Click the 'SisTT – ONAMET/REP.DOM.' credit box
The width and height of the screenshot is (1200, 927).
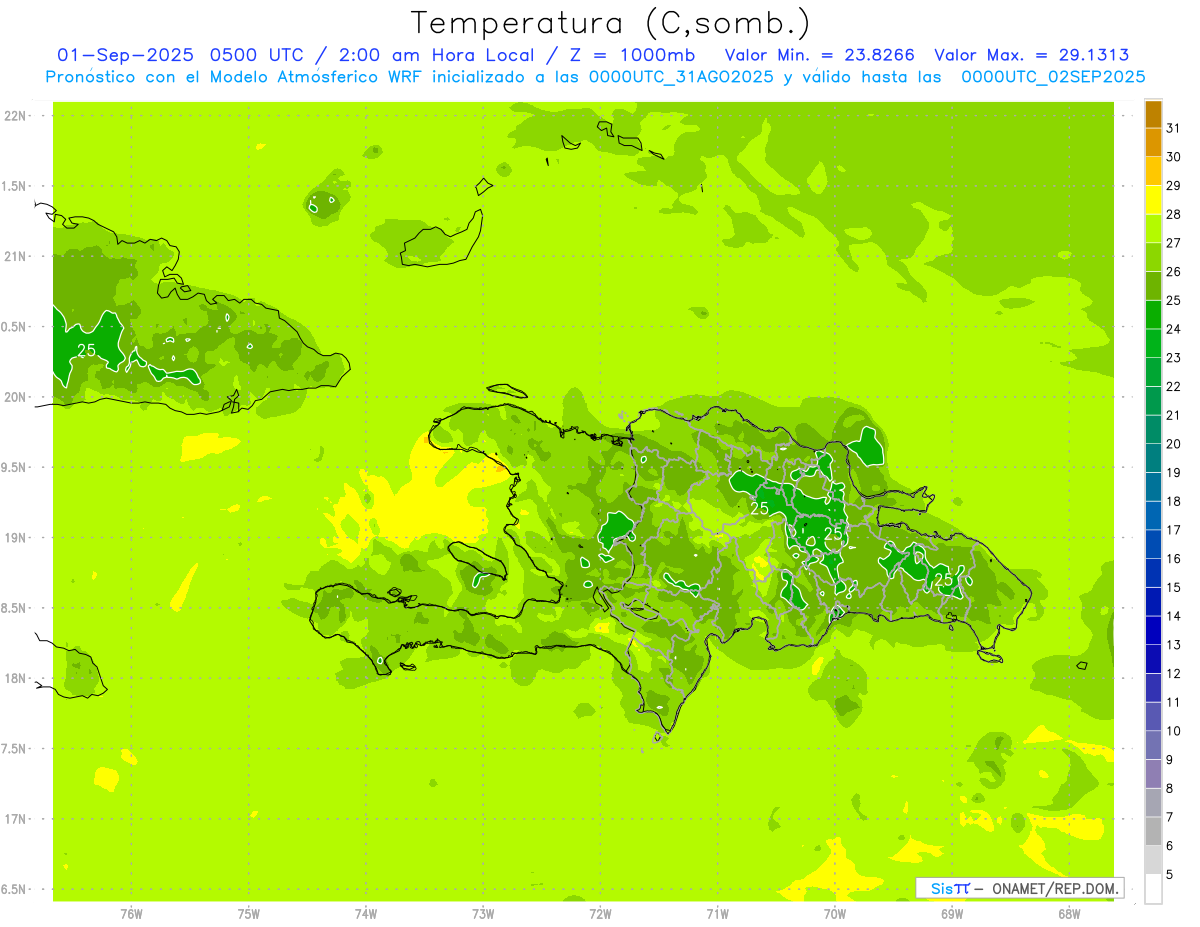[1019, 888]
